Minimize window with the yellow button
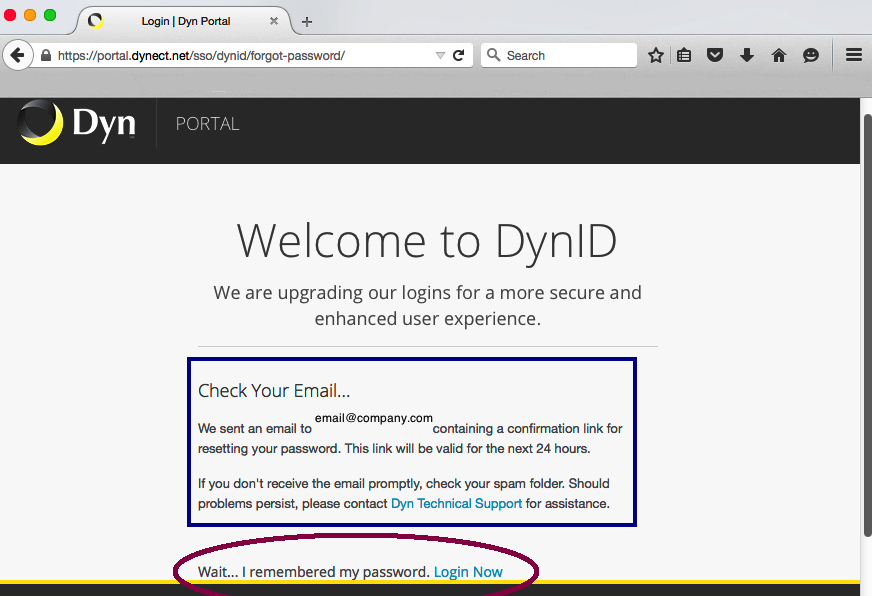This screenshot has width=872, height=596. 30,15
